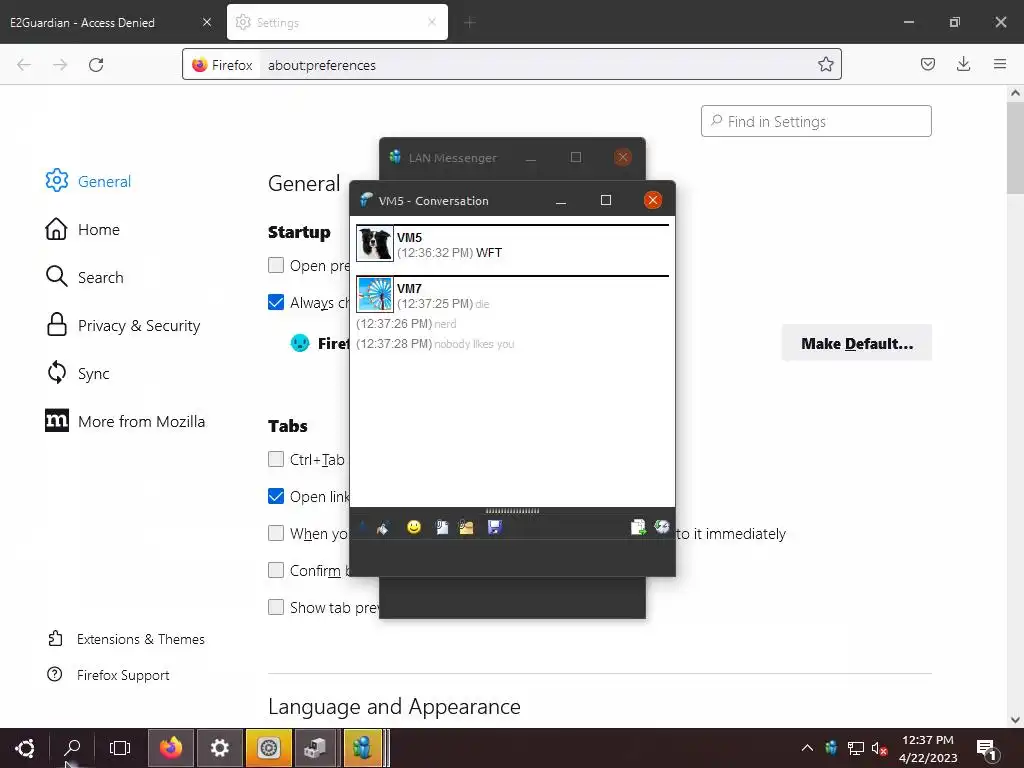Click the browser forward arrow
Viewport: 1024px width, 768px height.
(x=60, y=65)
